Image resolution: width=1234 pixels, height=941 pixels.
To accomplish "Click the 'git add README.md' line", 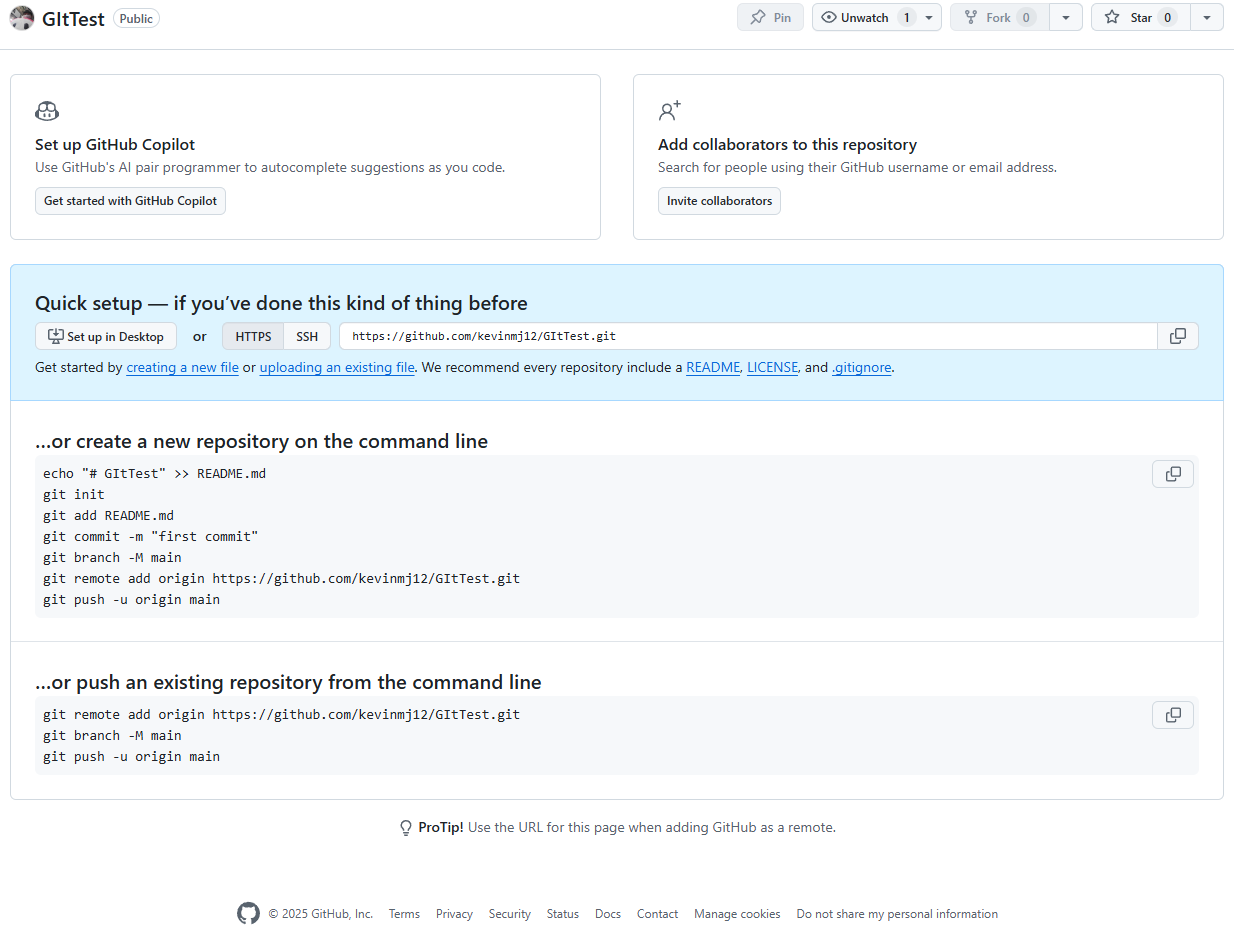I will coord(108,515).
